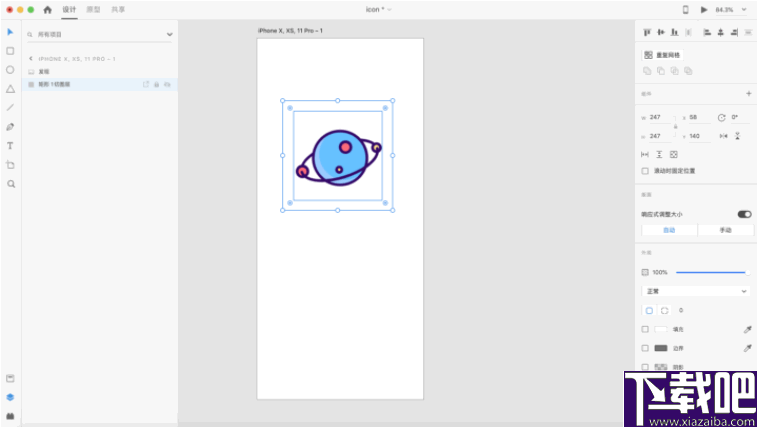This screenshot has height=427, width=759.
Task: Click the Repeat Grid button
Action: tap(662, 55)
